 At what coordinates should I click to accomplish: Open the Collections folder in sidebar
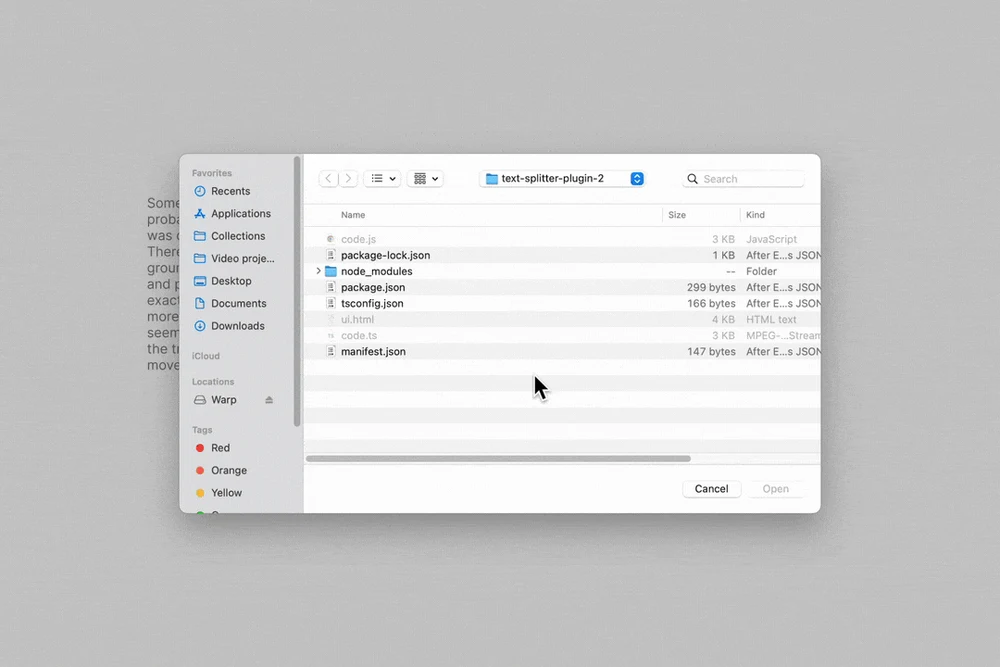238,236
